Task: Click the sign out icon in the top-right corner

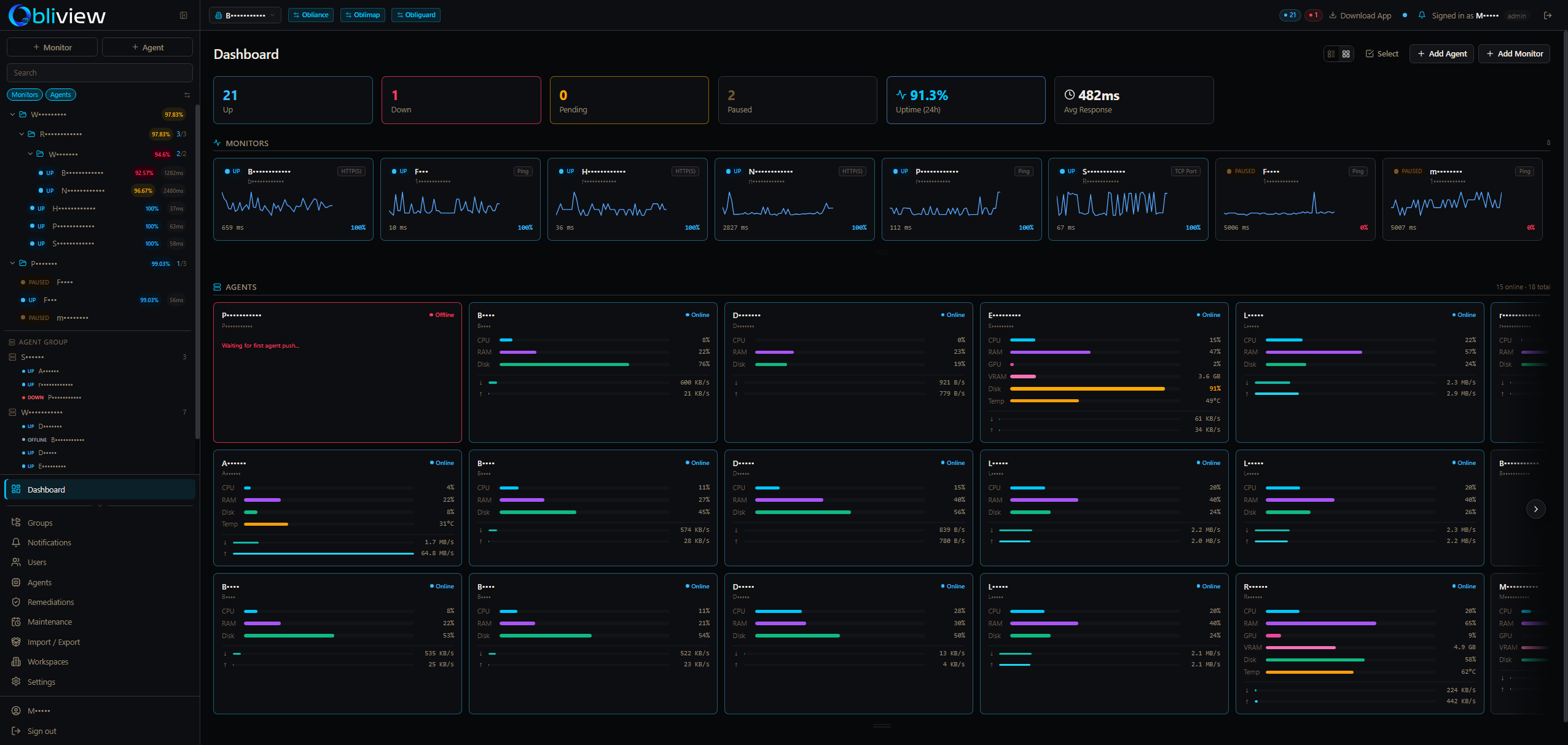Action: (x=1548, y=15)
